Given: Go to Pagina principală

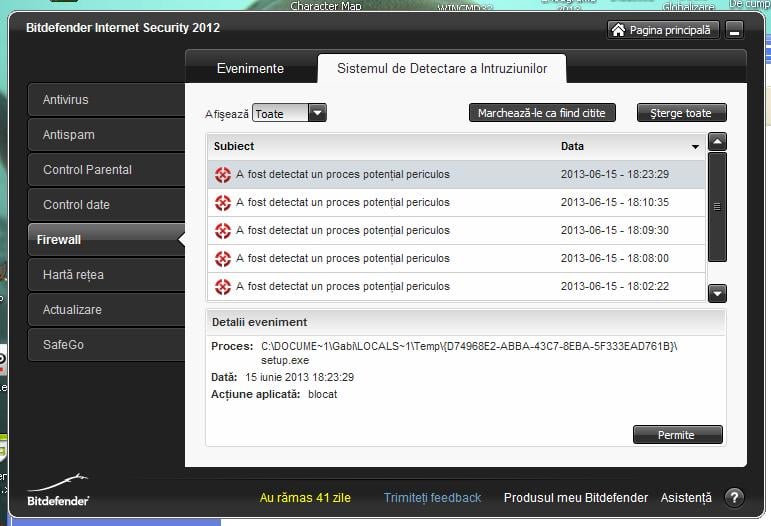Looking at the screenshot, I should point(663,30).
